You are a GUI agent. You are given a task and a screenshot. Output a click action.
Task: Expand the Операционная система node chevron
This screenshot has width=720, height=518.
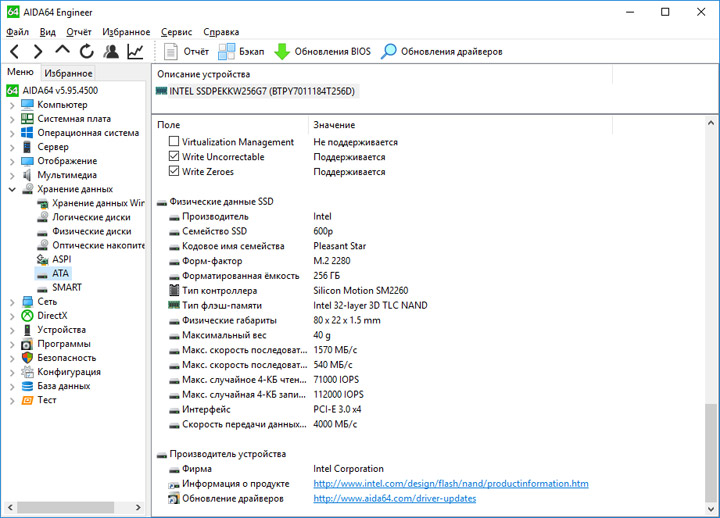coord(12,134)
